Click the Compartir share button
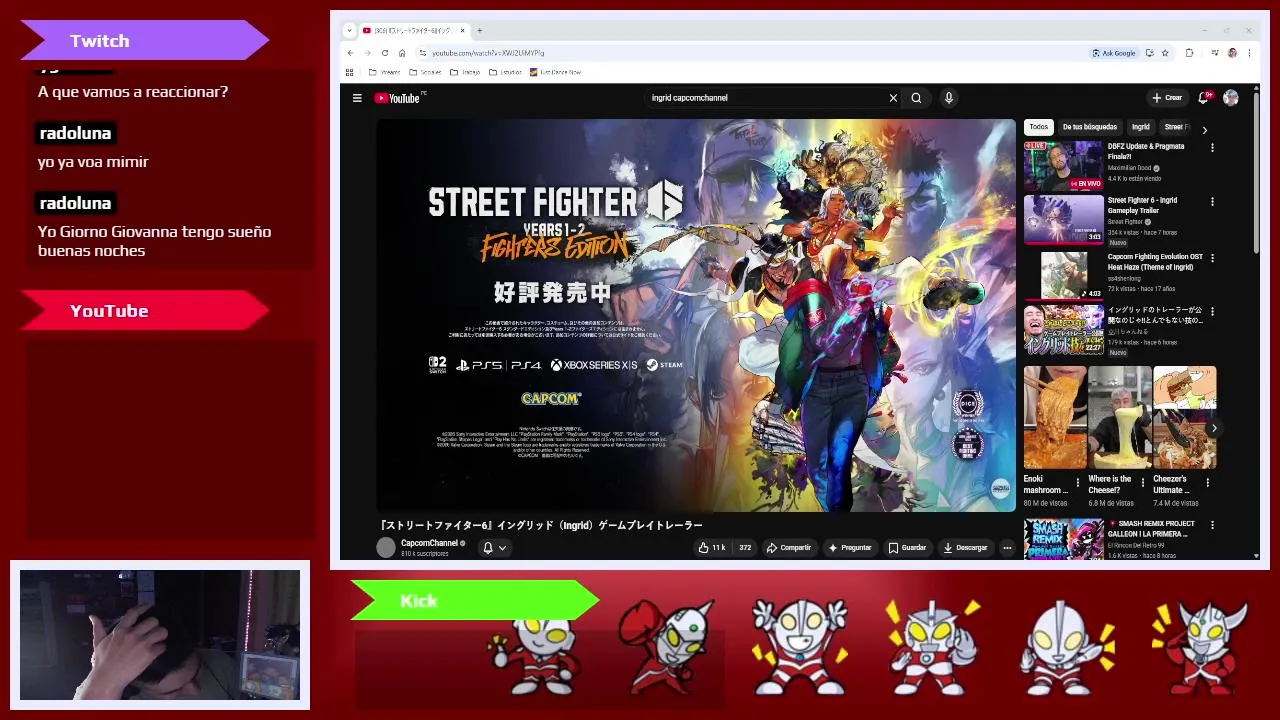Image resolution: width=1280 pixels, height=720 pixels. (x=788, y=548)
